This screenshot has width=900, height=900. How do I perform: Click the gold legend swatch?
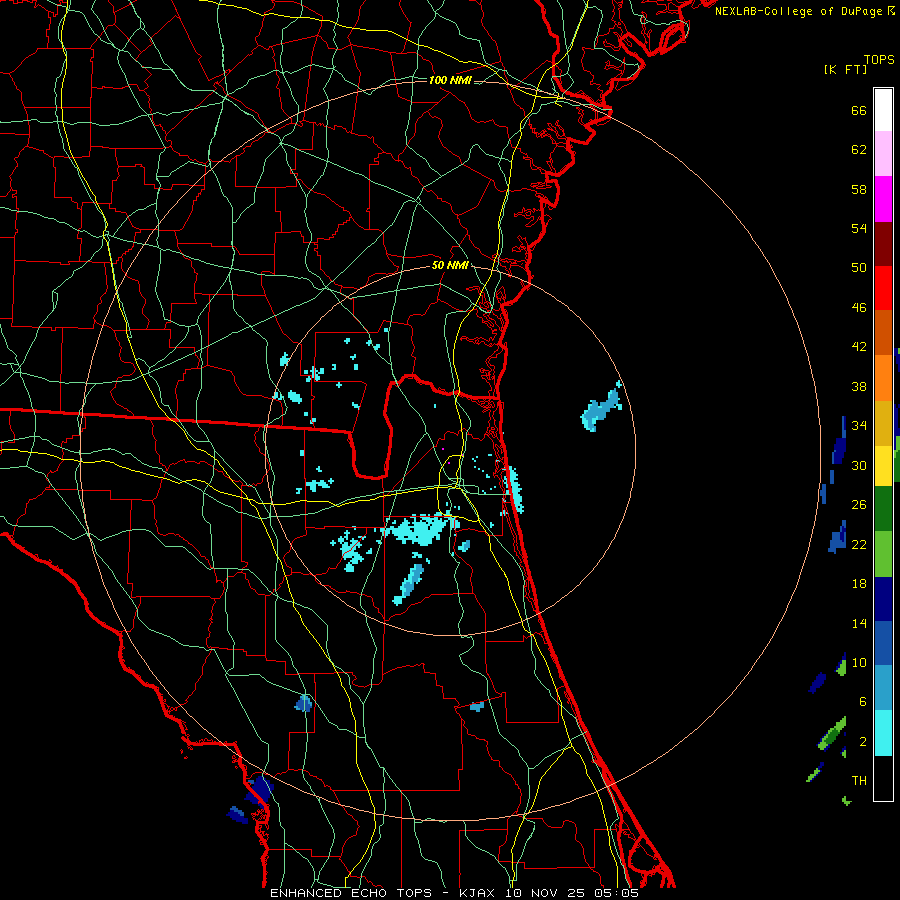(883, 424)
